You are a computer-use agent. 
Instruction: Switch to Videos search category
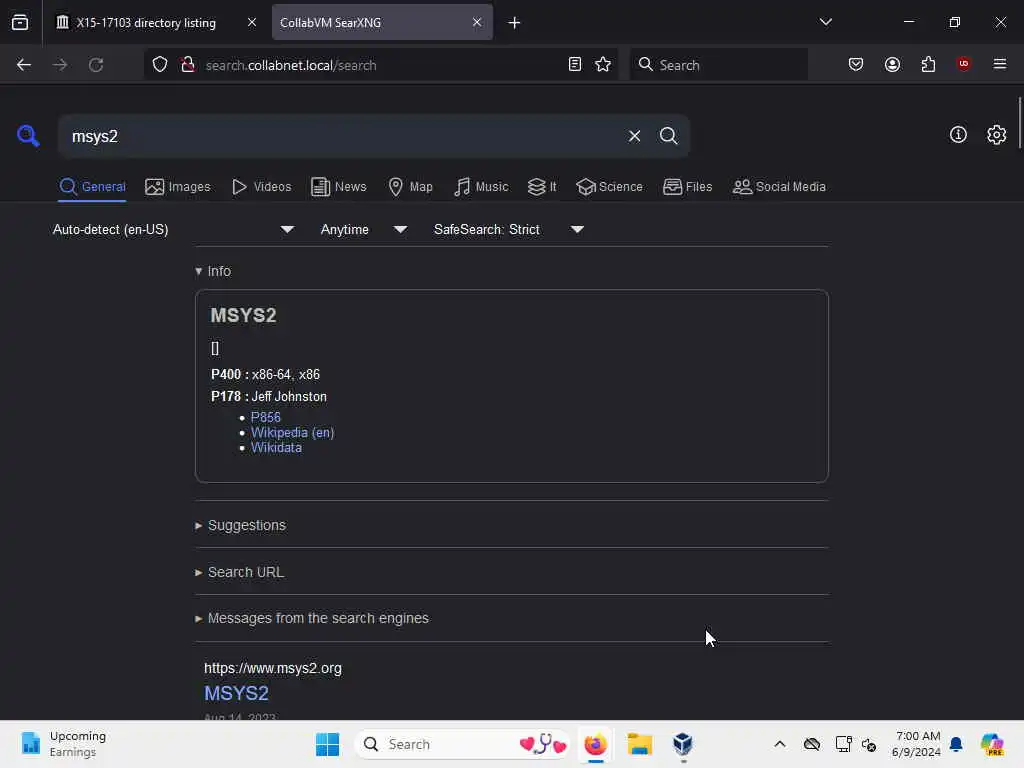click(x=261, y=187)
